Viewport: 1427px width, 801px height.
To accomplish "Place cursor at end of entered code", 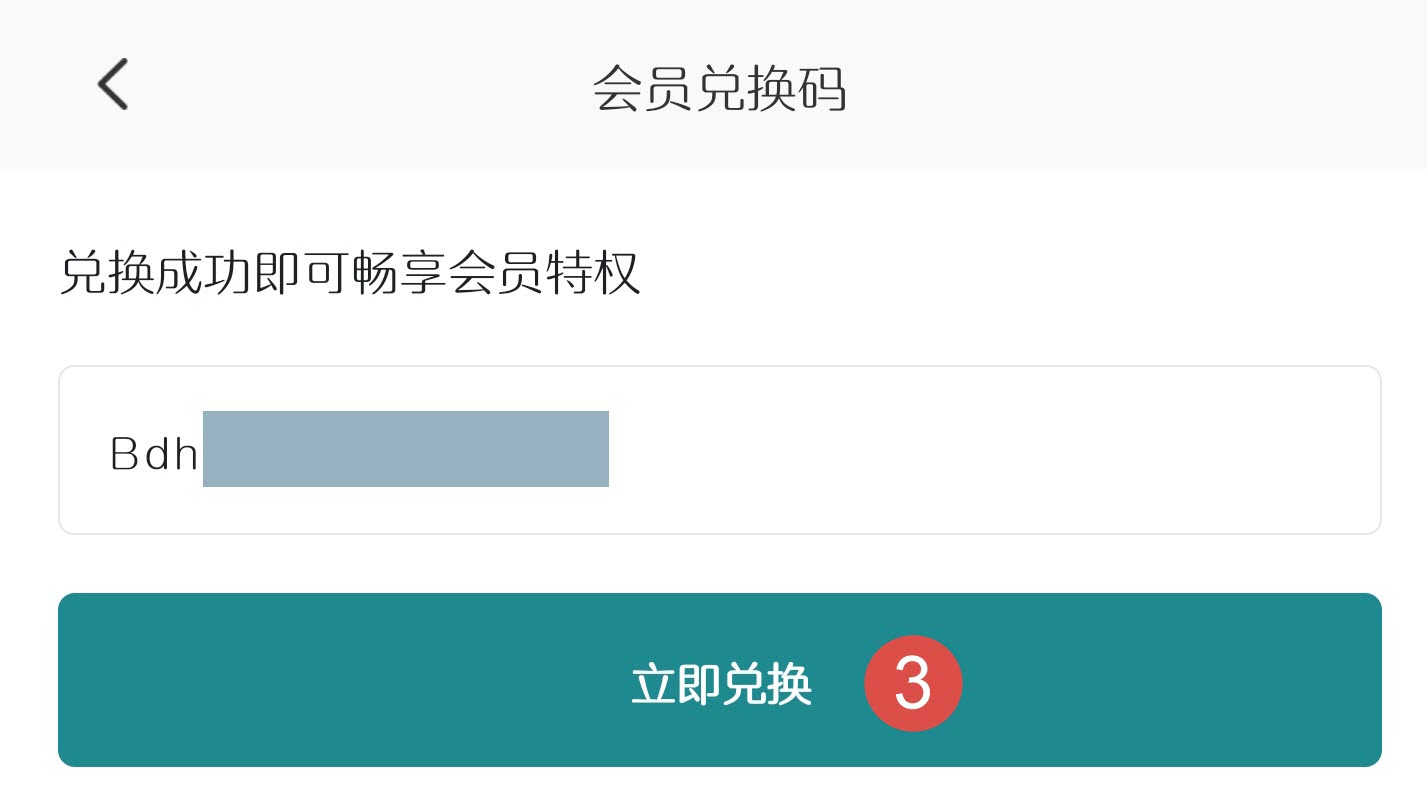I will pyautogui.click(x=612, y=450).
